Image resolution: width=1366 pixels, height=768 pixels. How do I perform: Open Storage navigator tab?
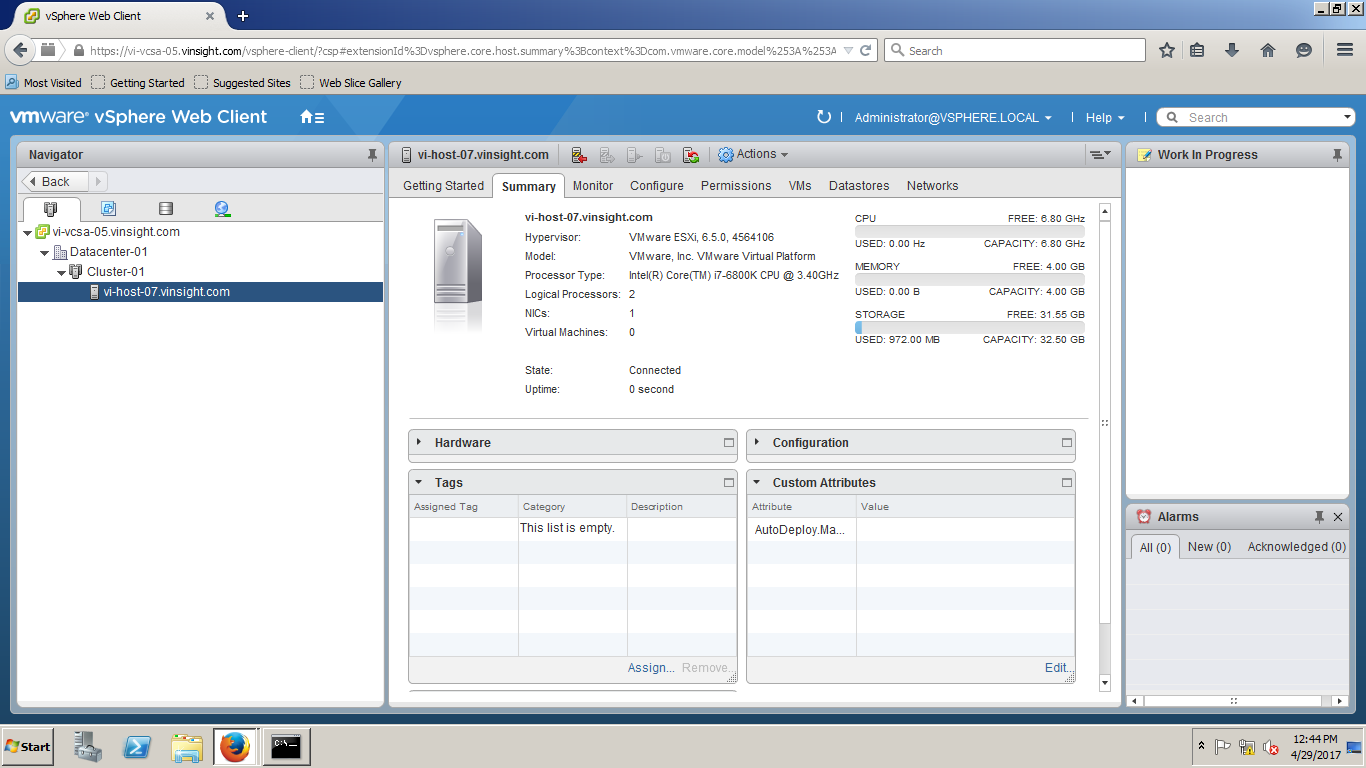tap(166, 209)
